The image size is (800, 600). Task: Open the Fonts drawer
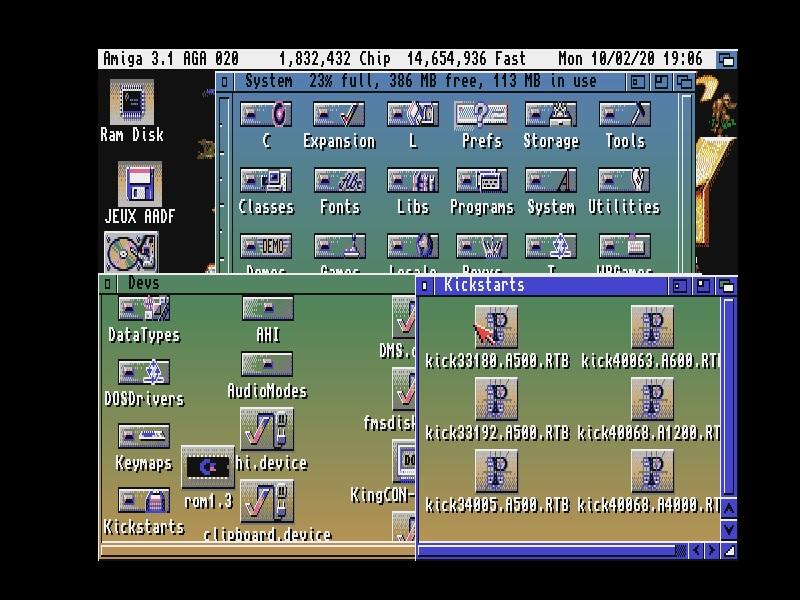[x=339, y=180]
